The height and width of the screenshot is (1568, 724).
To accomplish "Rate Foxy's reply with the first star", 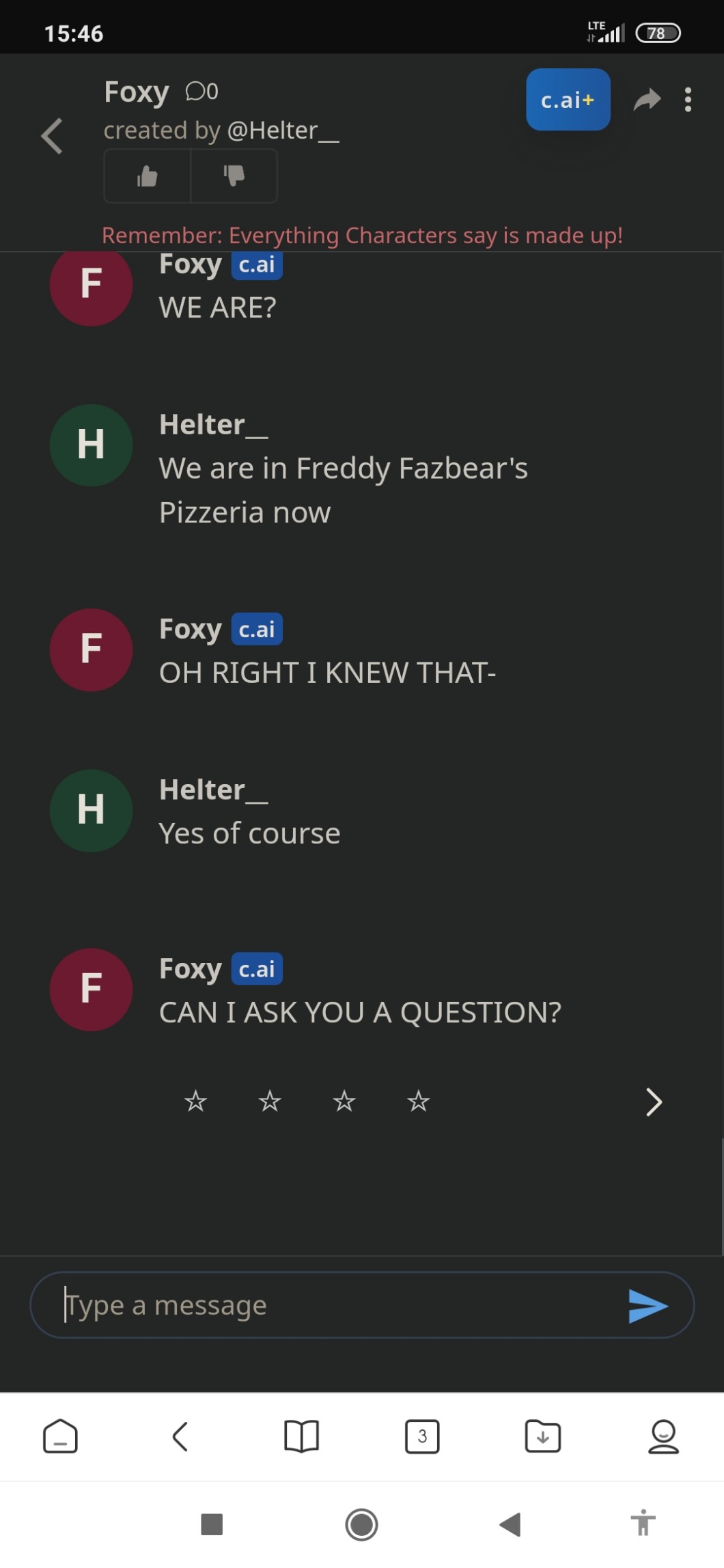I will click(196, 1101).
